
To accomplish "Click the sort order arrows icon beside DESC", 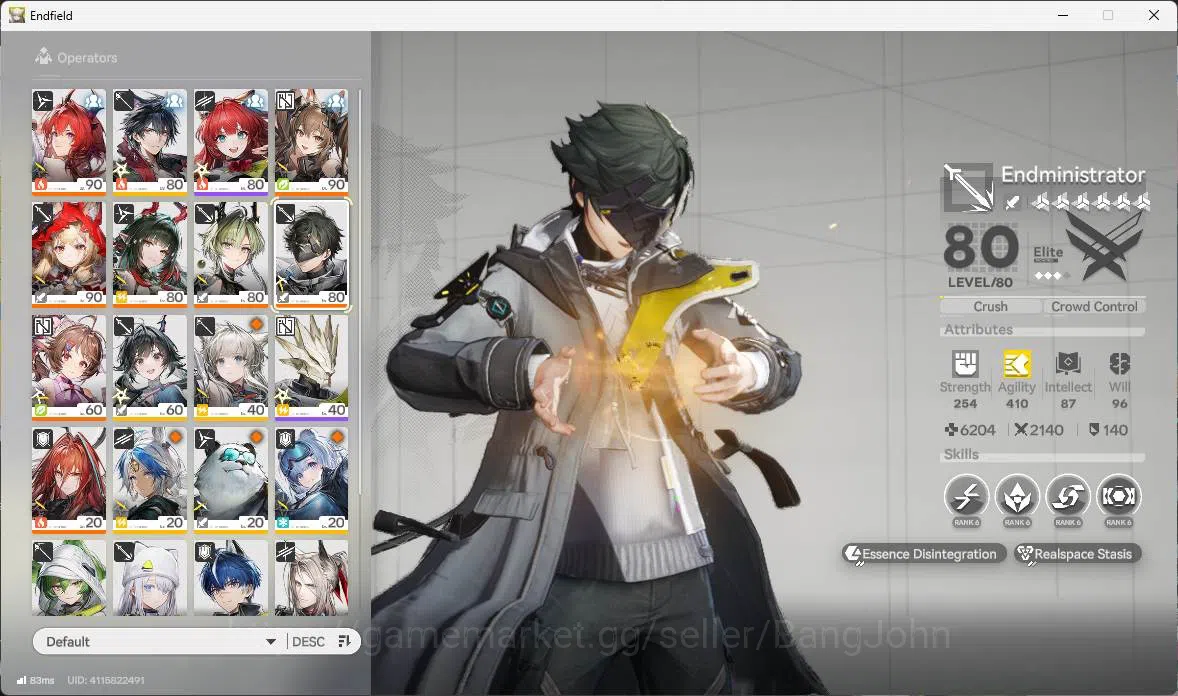I will pyautogui.click(x=345, y=641).
